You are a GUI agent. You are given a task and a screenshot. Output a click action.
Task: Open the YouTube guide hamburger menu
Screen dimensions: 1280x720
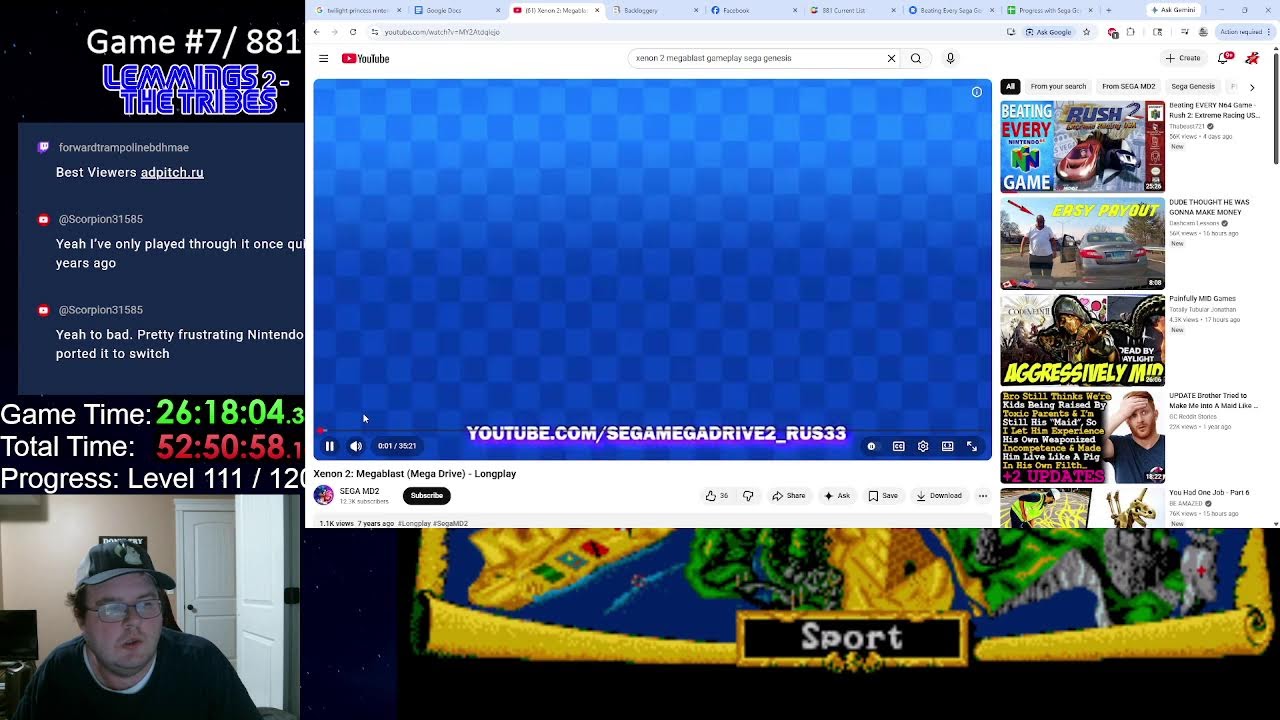(323, 59)
